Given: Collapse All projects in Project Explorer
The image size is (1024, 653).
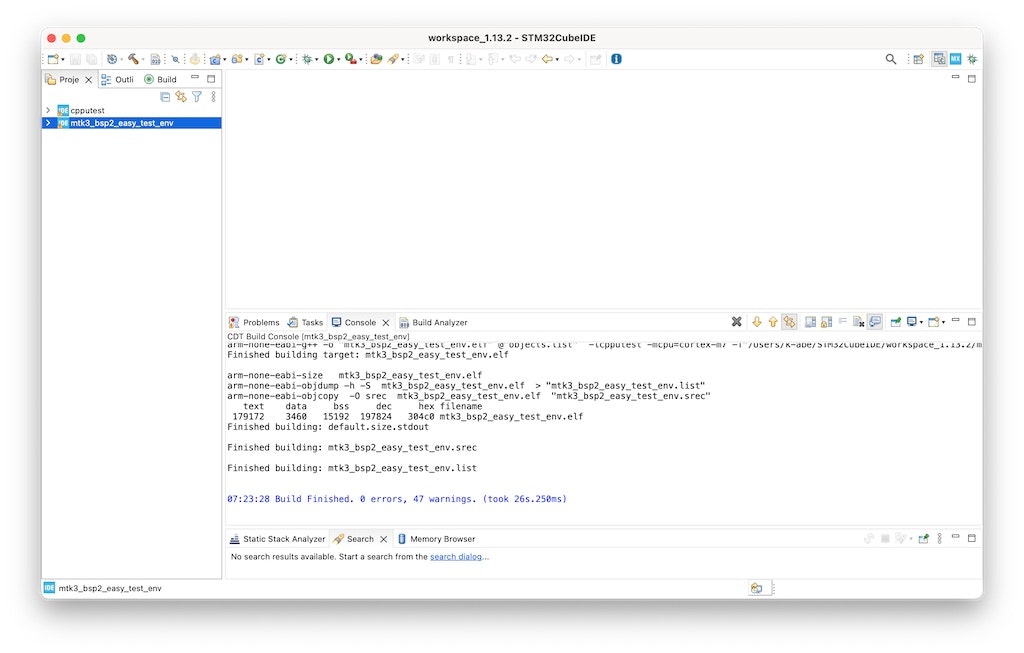Looking at the screenshot, I should [x=165, y=96].
